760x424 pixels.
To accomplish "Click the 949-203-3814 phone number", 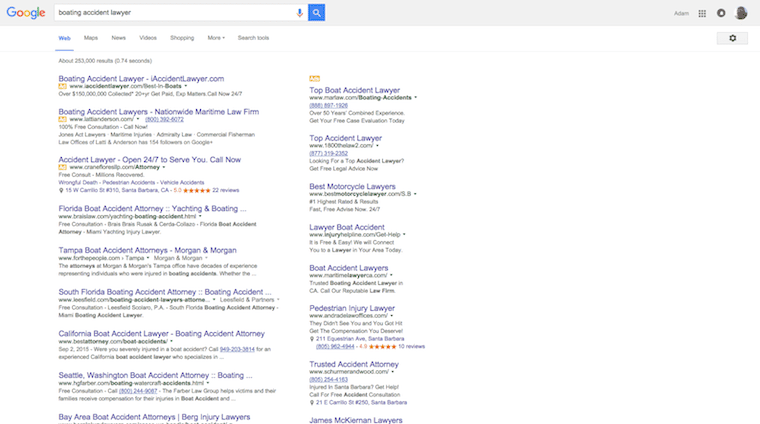I will click(237, 349).
